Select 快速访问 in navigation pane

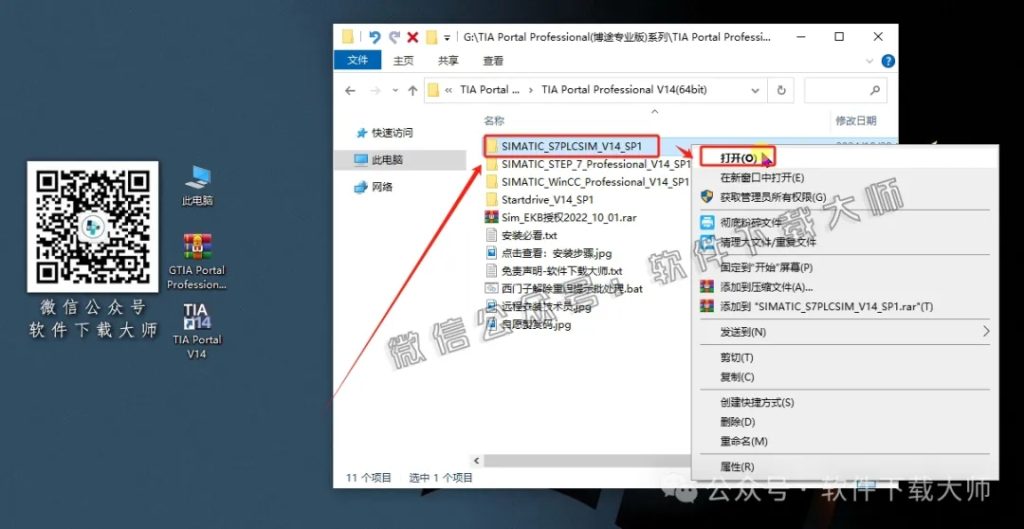[x=392, y=133]
